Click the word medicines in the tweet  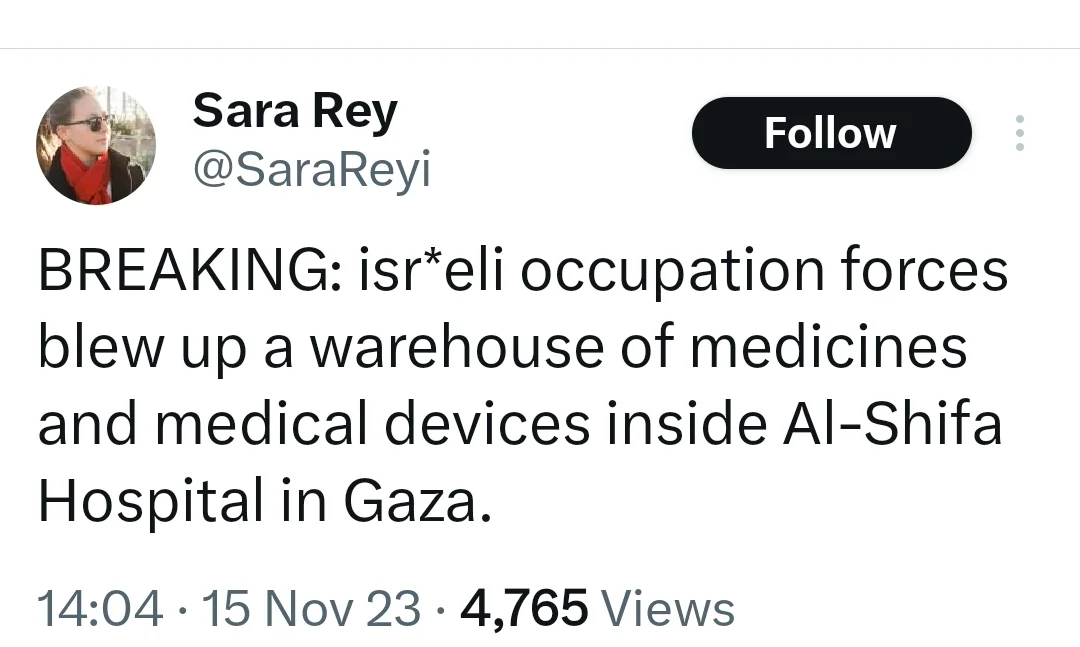click(x=829, y=347)
